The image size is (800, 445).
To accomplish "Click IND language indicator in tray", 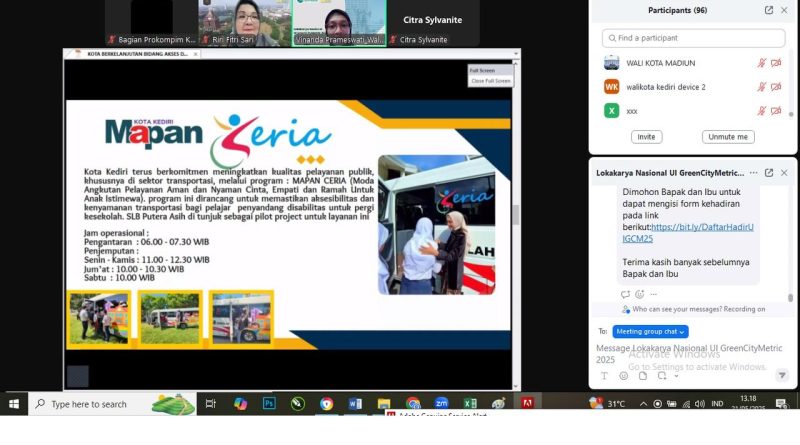I will 717,404.
